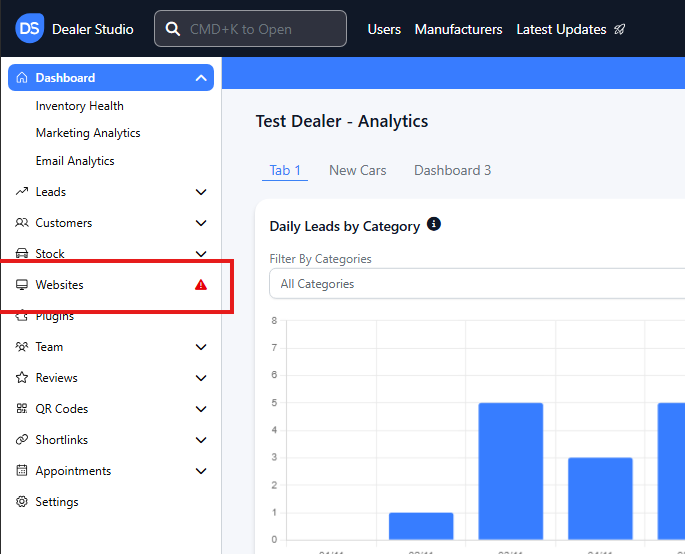Open the All Categories filter dropdown
This screenshot has width=685, height=554.
point(476,284)
